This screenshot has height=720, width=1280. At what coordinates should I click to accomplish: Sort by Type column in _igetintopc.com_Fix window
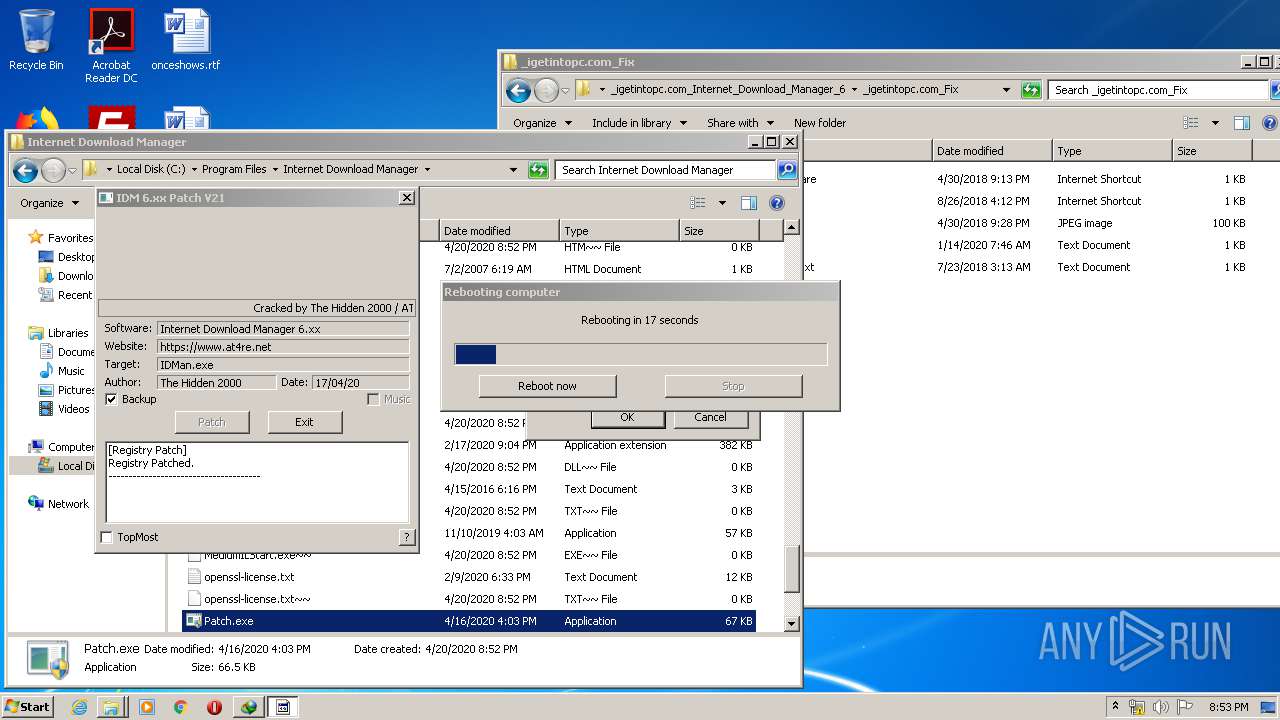(1111, 151)
